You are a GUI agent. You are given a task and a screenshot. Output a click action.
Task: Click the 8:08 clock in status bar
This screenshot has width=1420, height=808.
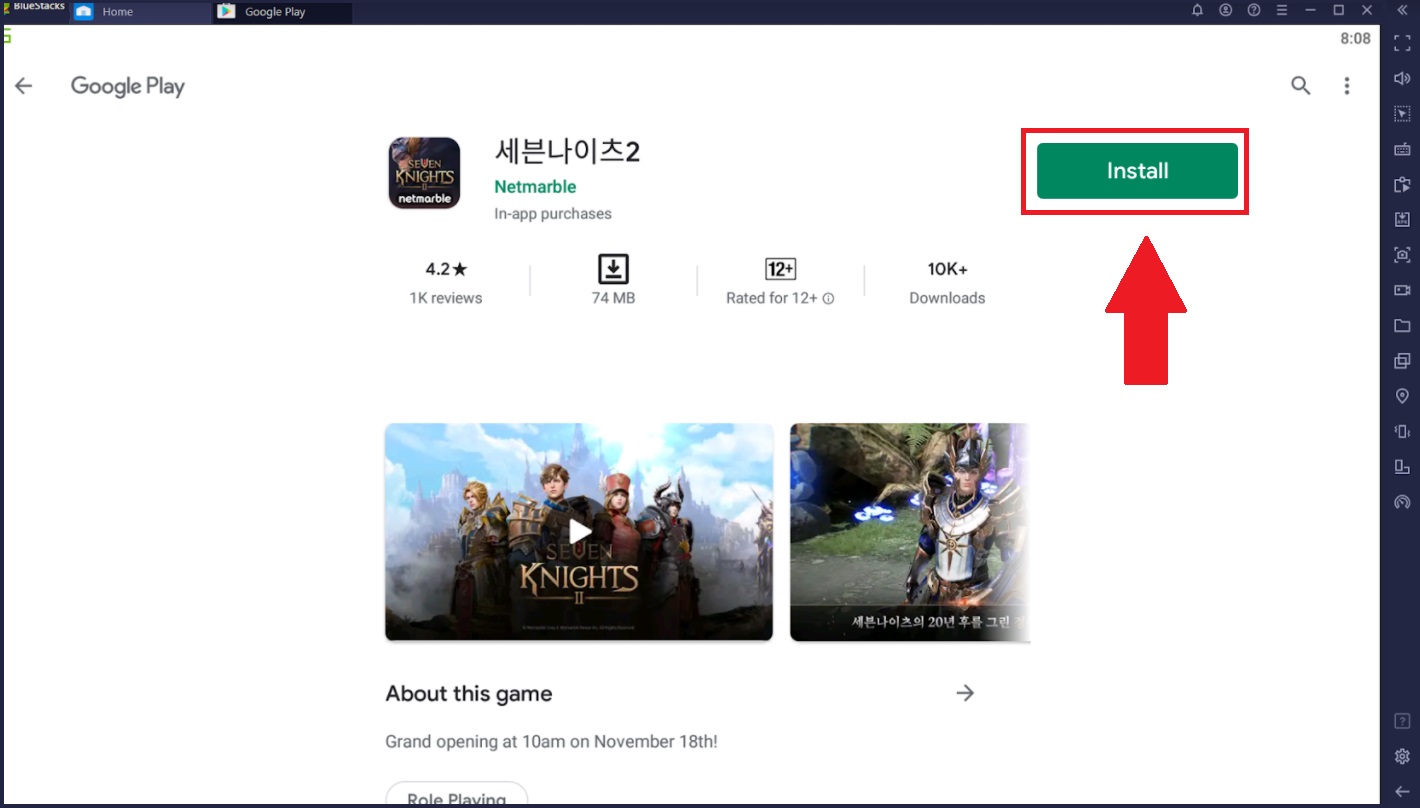pos(1355,38)
